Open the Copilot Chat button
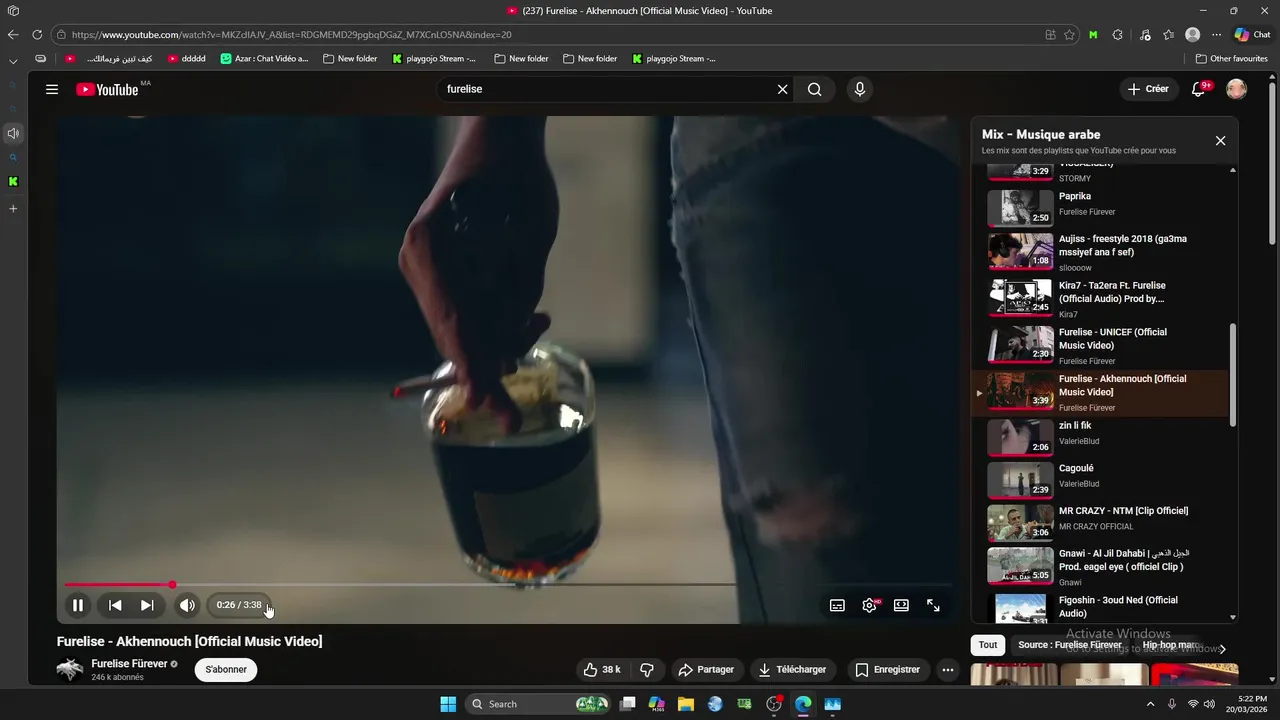The width and height of the screenshot is (1280, 720). 1252,34
